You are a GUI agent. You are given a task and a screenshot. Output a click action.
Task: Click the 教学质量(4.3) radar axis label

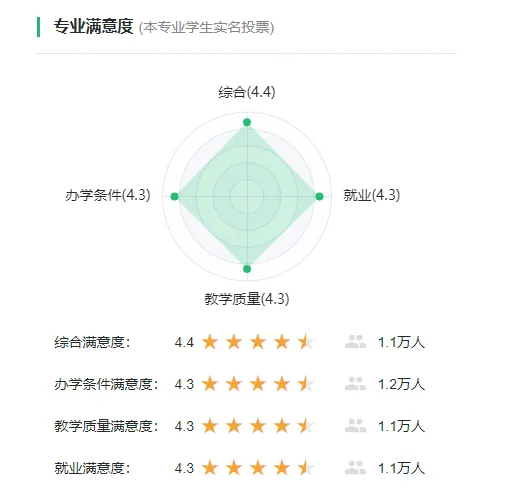point(247,299)
